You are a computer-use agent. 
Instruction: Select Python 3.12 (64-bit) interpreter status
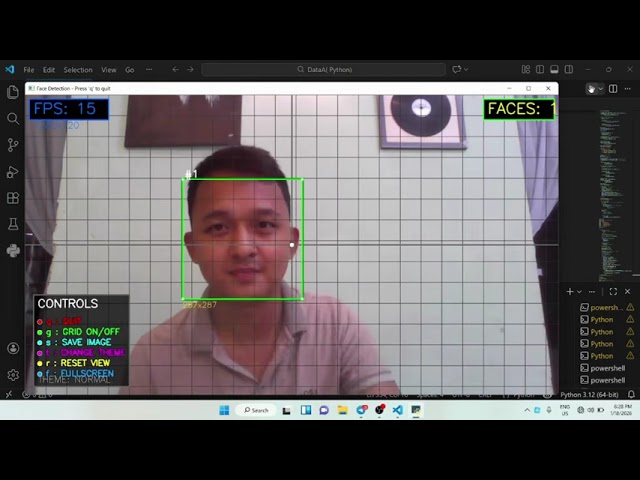[x=589, y=394]
